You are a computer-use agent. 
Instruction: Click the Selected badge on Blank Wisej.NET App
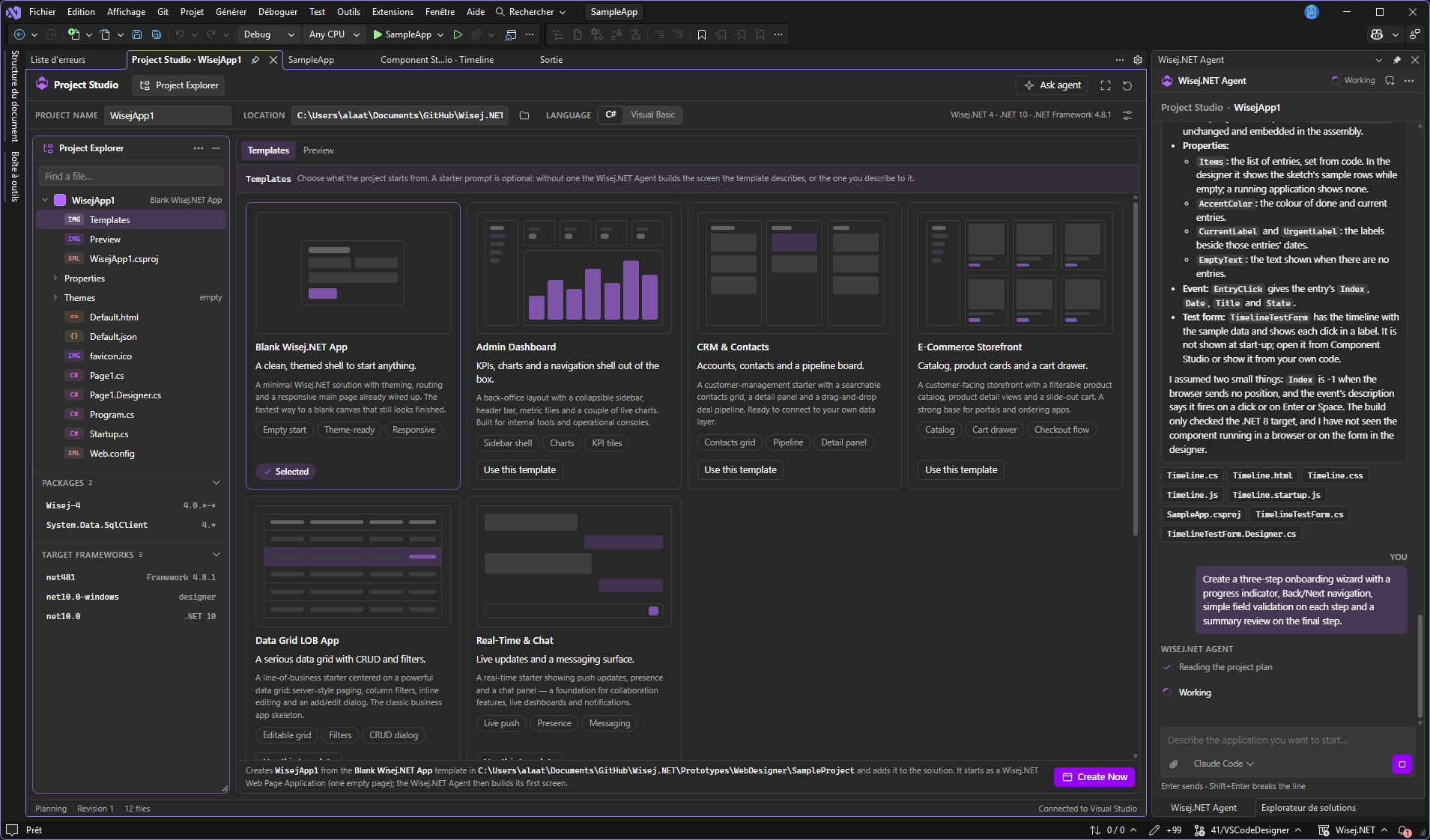(285, 472)
